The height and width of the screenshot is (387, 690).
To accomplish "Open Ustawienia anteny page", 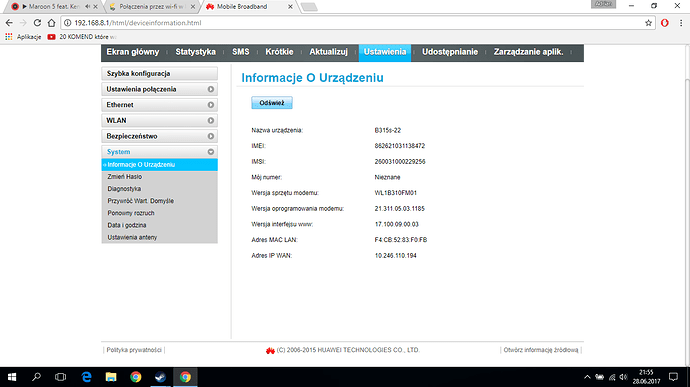I will (x=132, y=237).
